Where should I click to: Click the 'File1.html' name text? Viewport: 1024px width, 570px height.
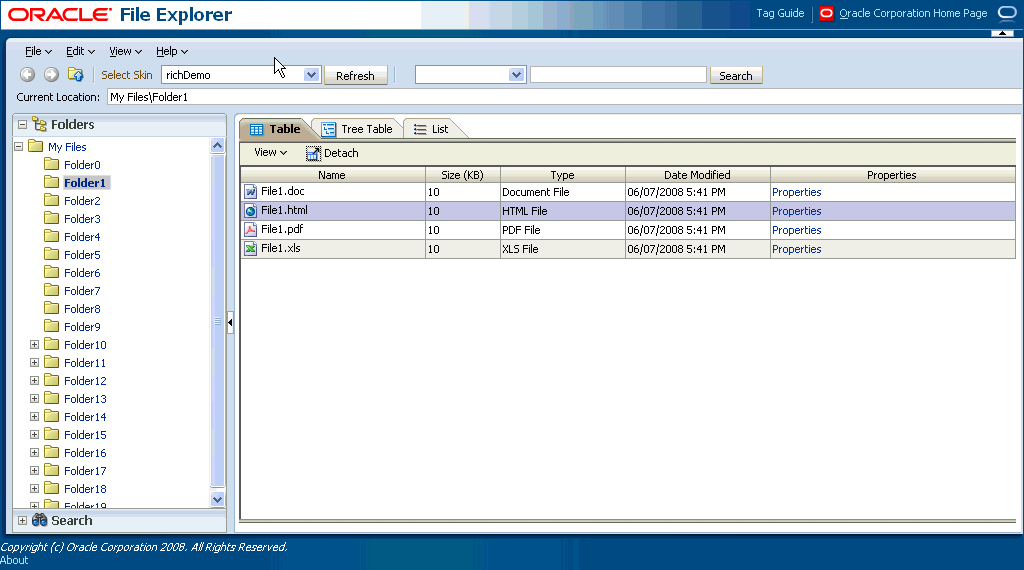click(x=284, y=210)
